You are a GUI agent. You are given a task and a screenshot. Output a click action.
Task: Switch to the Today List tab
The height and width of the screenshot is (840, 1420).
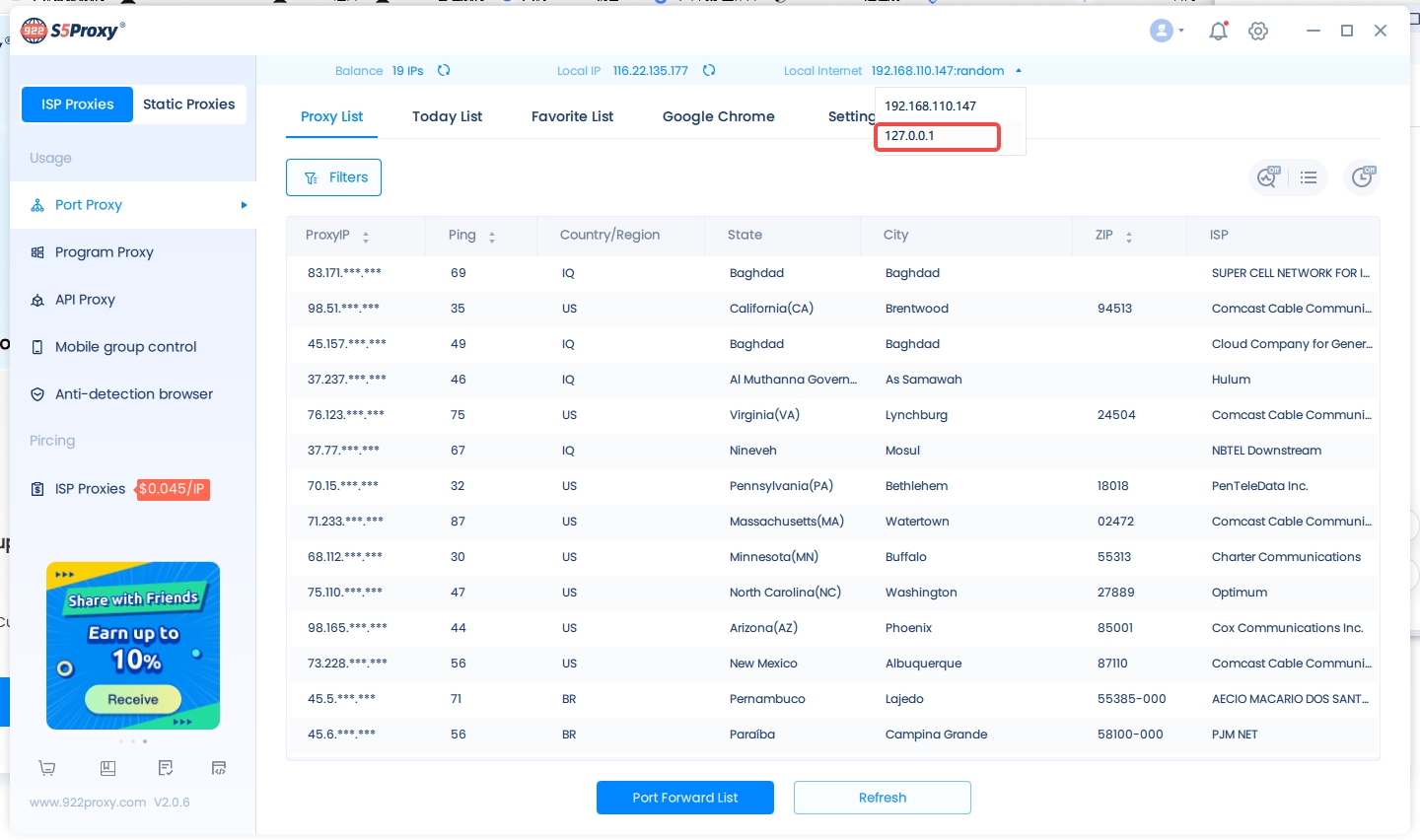(x=447, y=116)
